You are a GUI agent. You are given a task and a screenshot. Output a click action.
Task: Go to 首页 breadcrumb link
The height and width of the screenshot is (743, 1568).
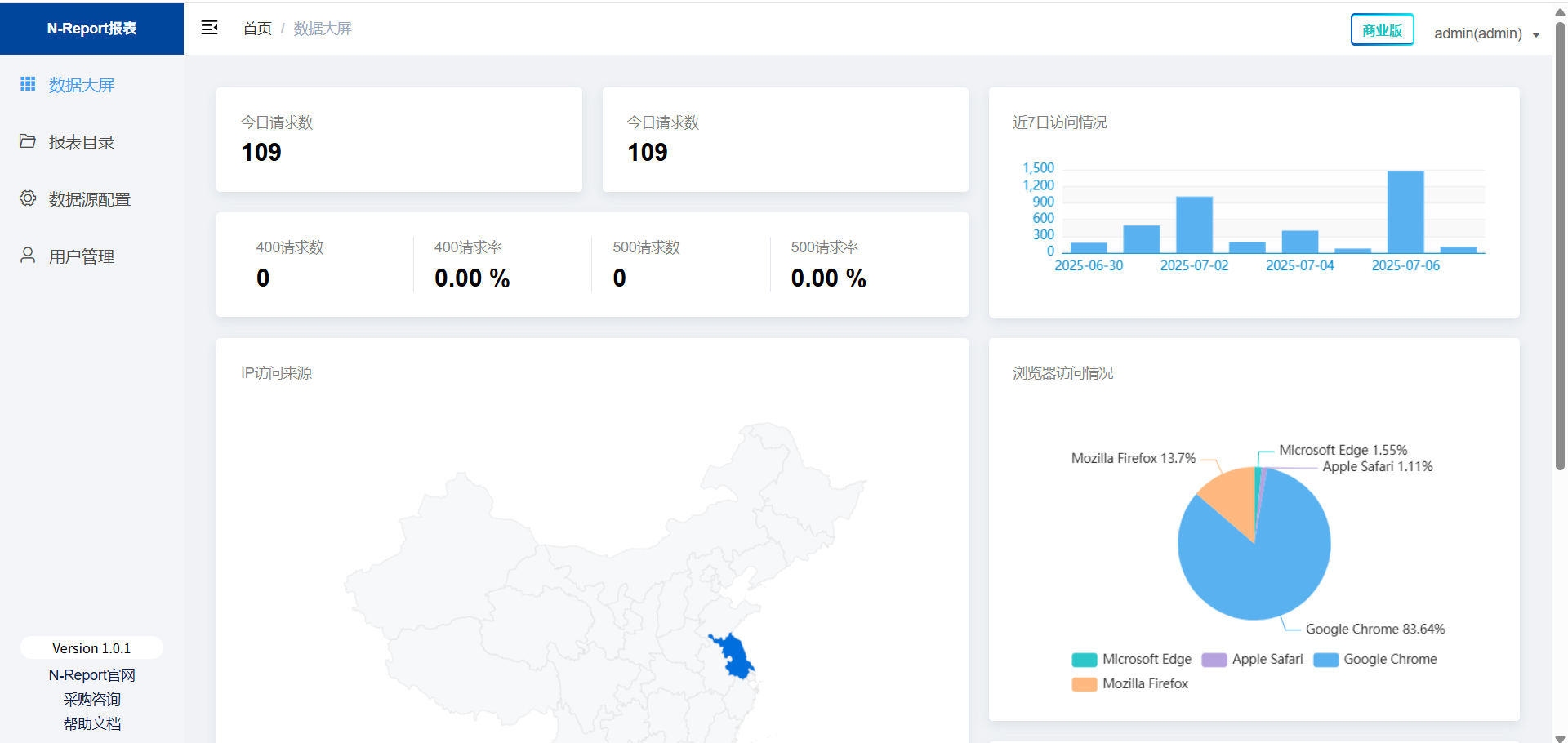tap(257, 29)
